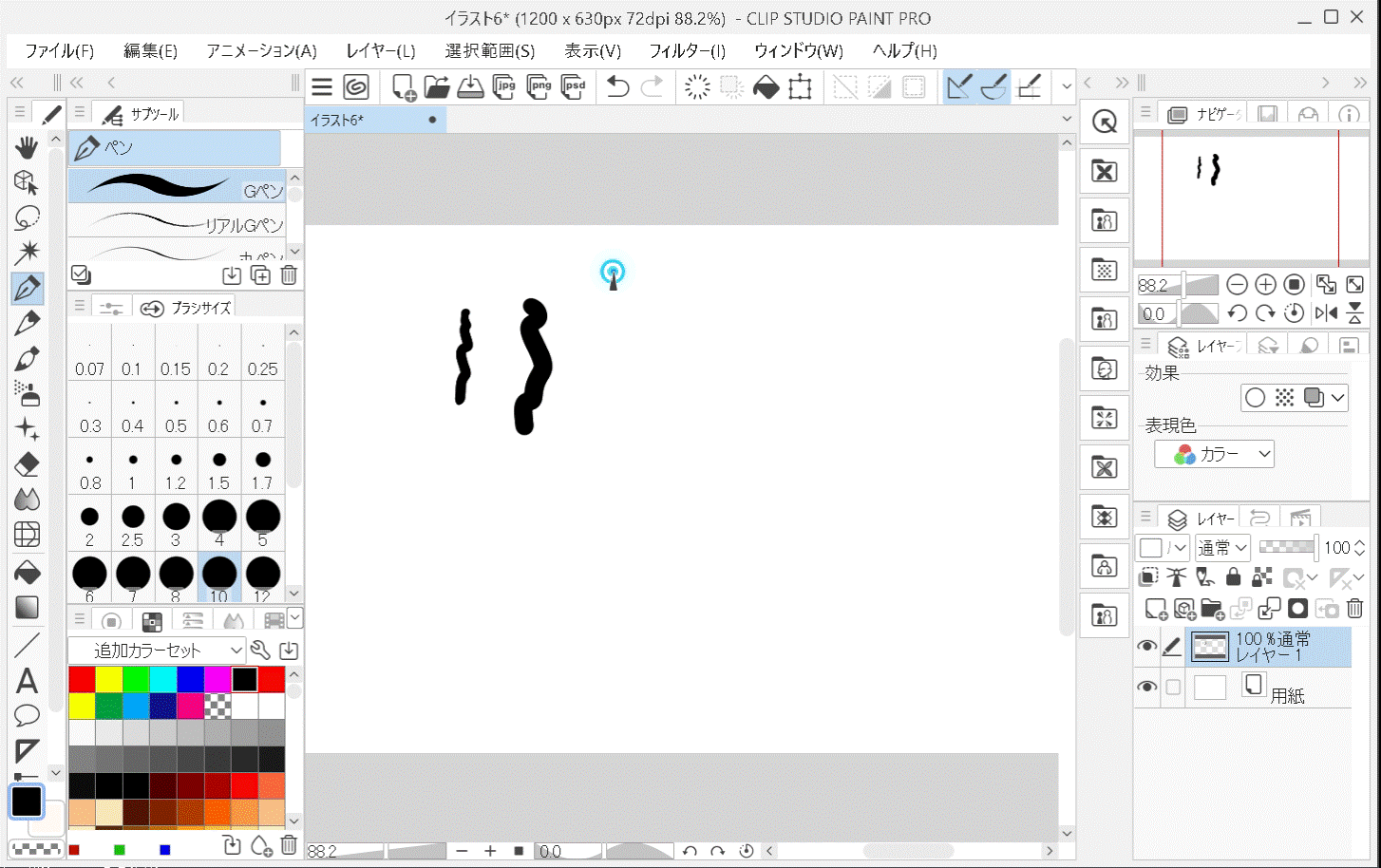Viewport: 1381px width, 868px height.
Task: Hide Layer 1 using its eye icon
Action: [1146, 647]
